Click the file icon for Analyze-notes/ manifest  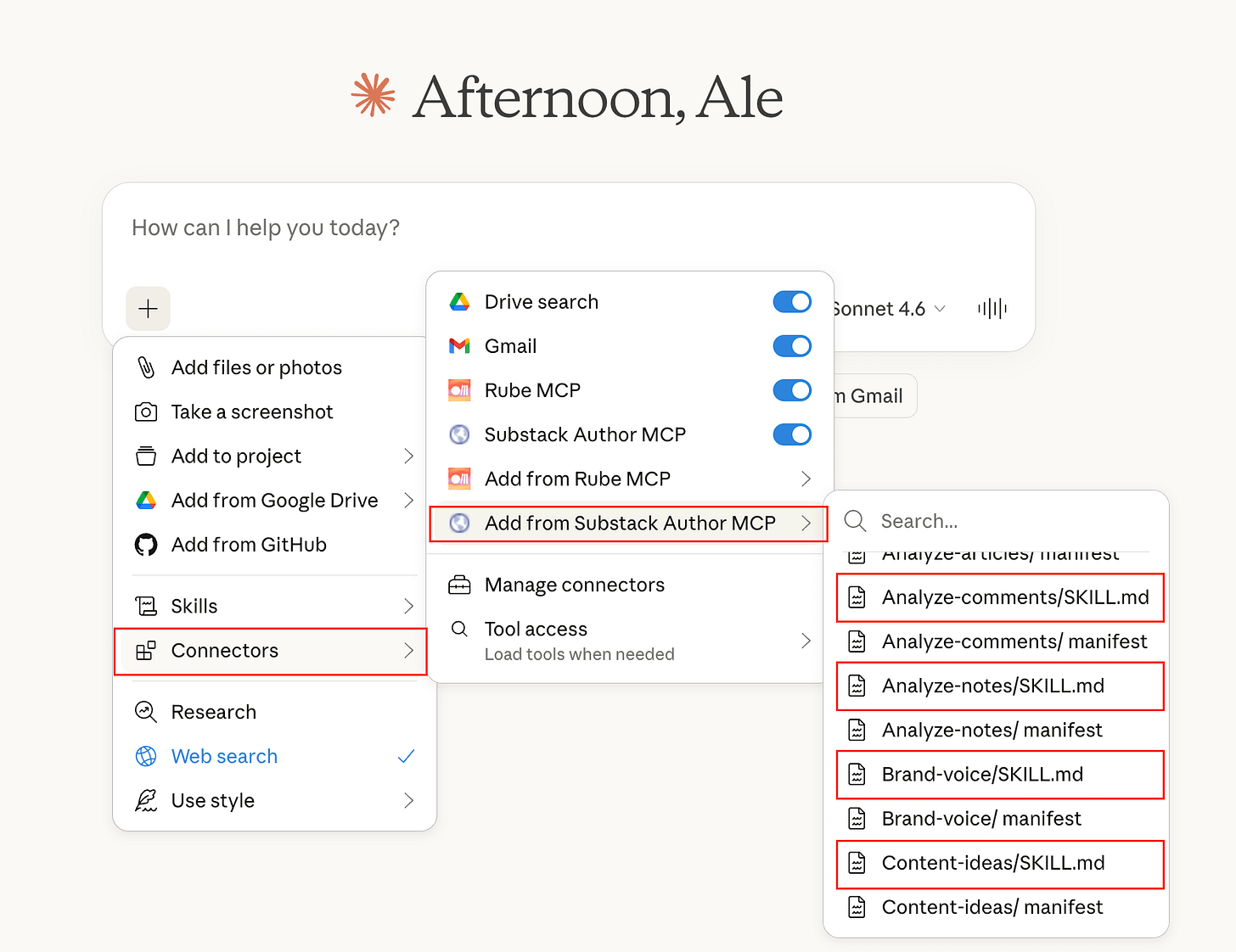(857, 730)
